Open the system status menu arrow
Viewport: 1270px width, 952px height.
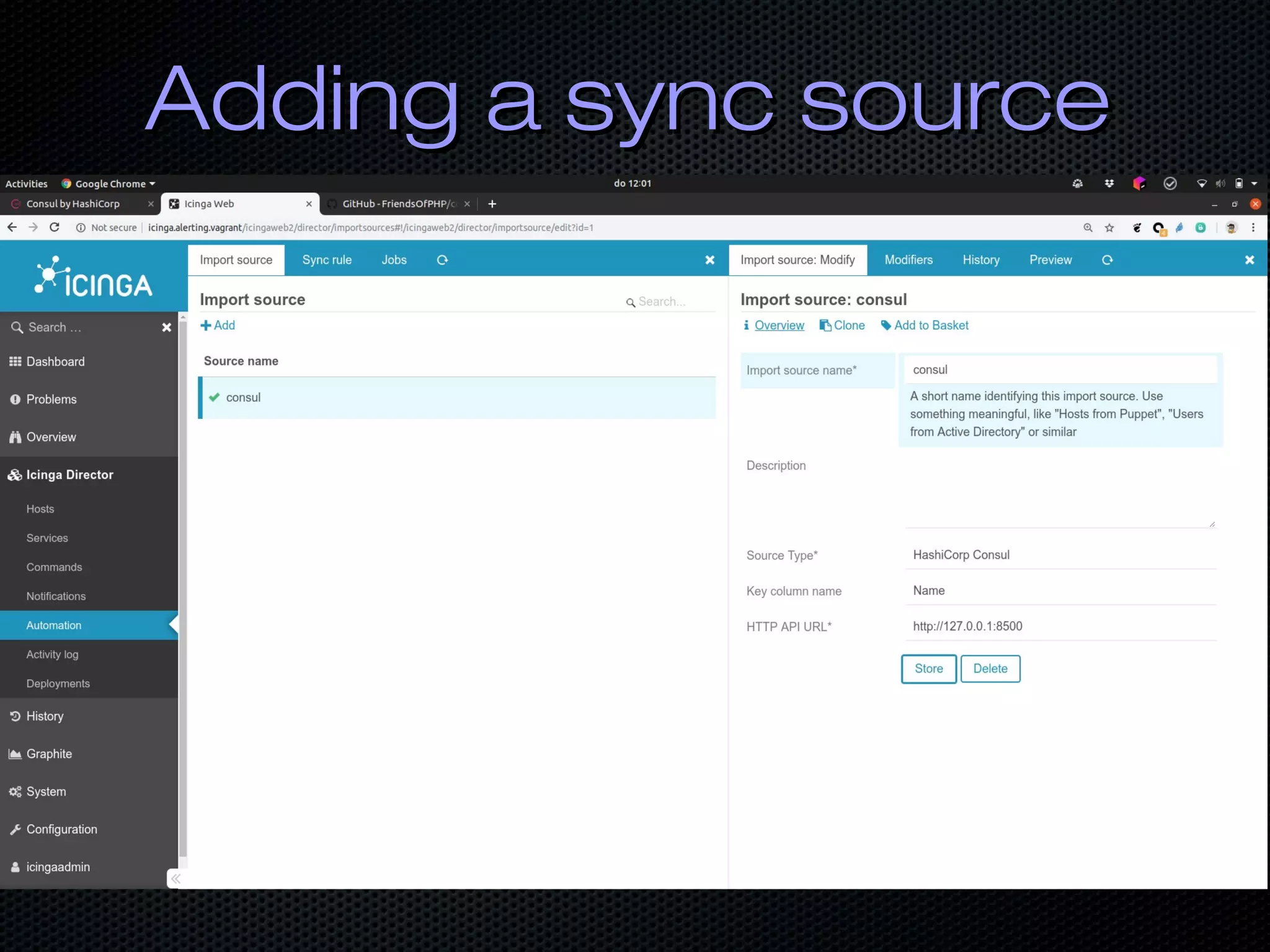coord(1254,183)
